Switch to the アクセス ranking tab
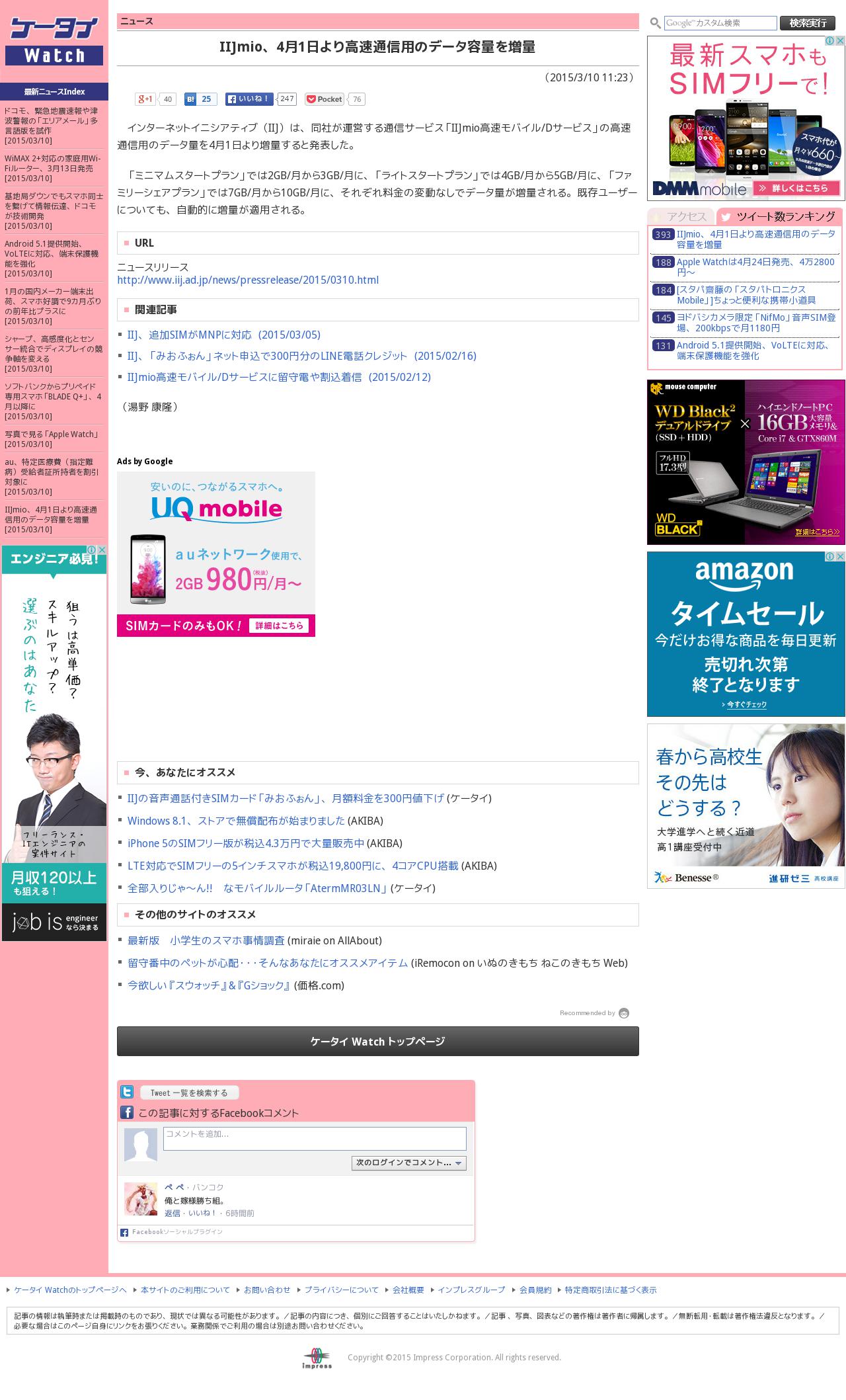This screenshot has height=1400, width=846. pyautogui.click(x=681, y=217)
